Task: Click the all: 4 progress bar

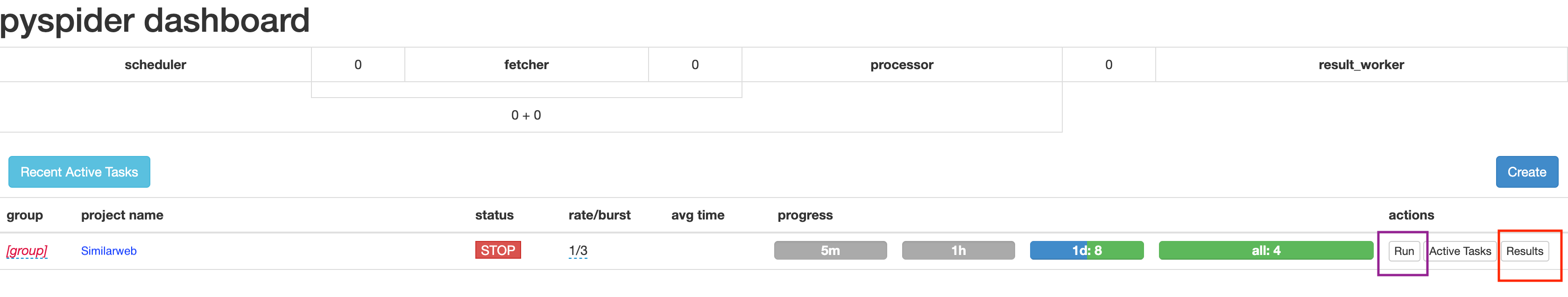Action: coord(1266,250)
